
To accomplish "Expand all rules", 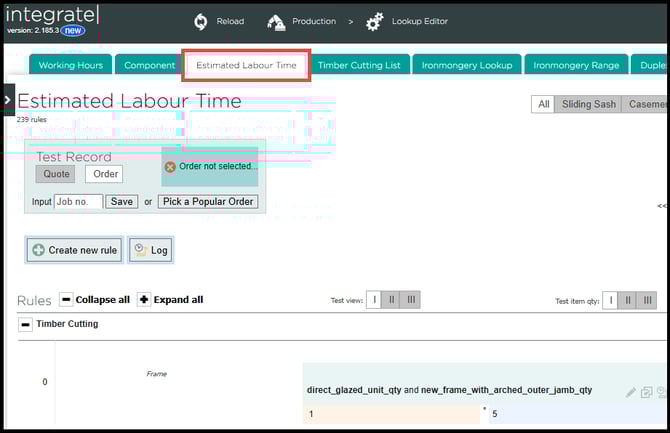I will [x=143, y=300].
